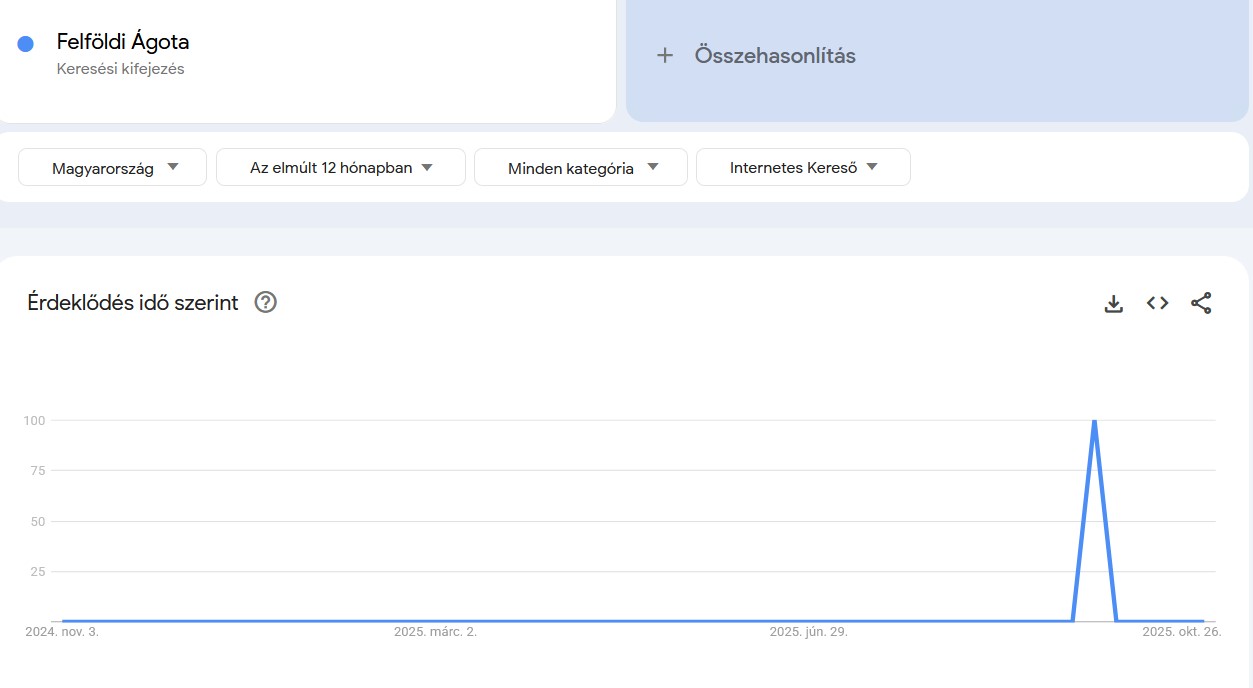
Task: Open the 'Internetes Kereső' search type dropdown
Action: click(x=803, y=167)
